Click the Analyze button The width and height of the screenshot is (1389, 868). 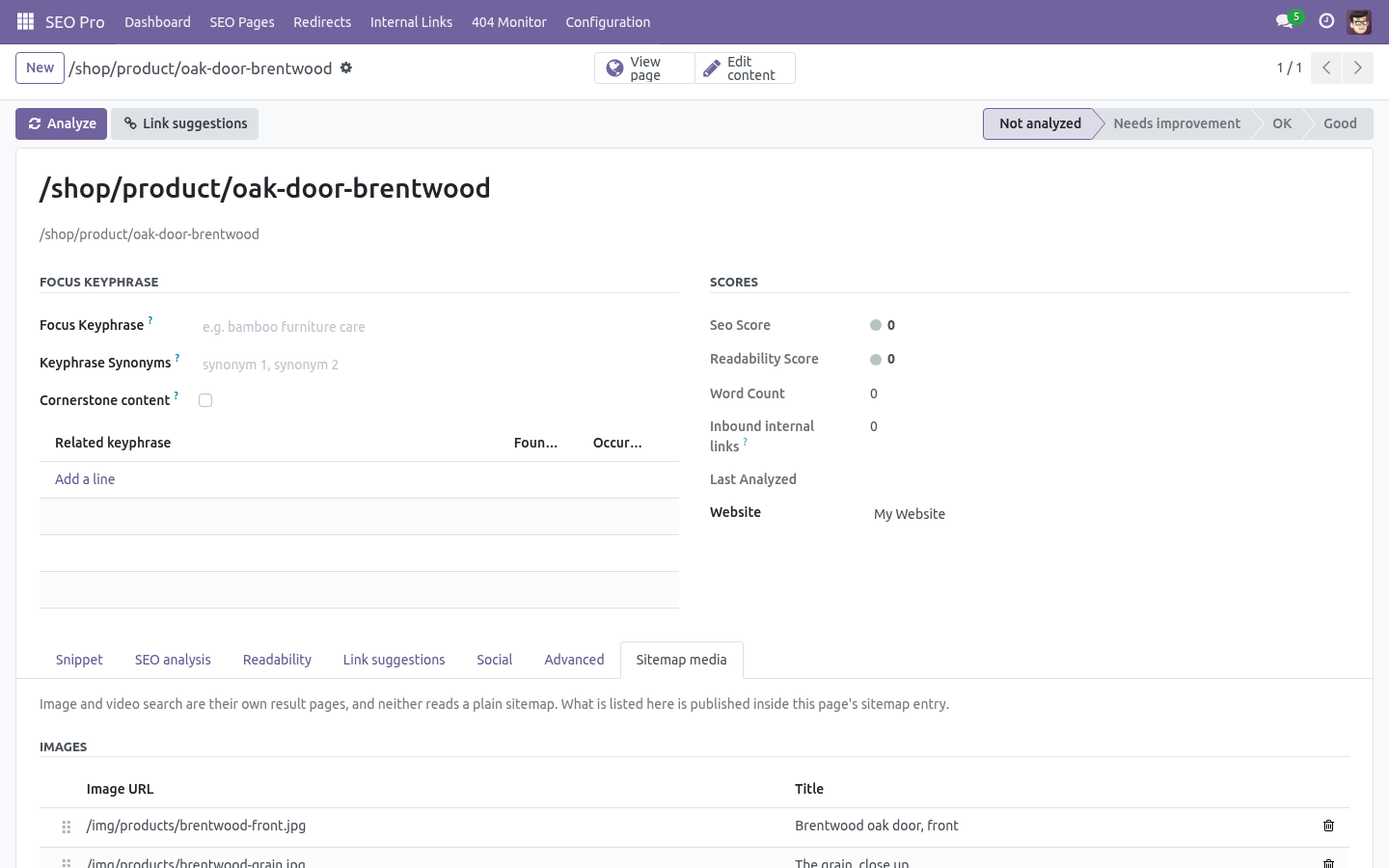(x=61, y=123)
